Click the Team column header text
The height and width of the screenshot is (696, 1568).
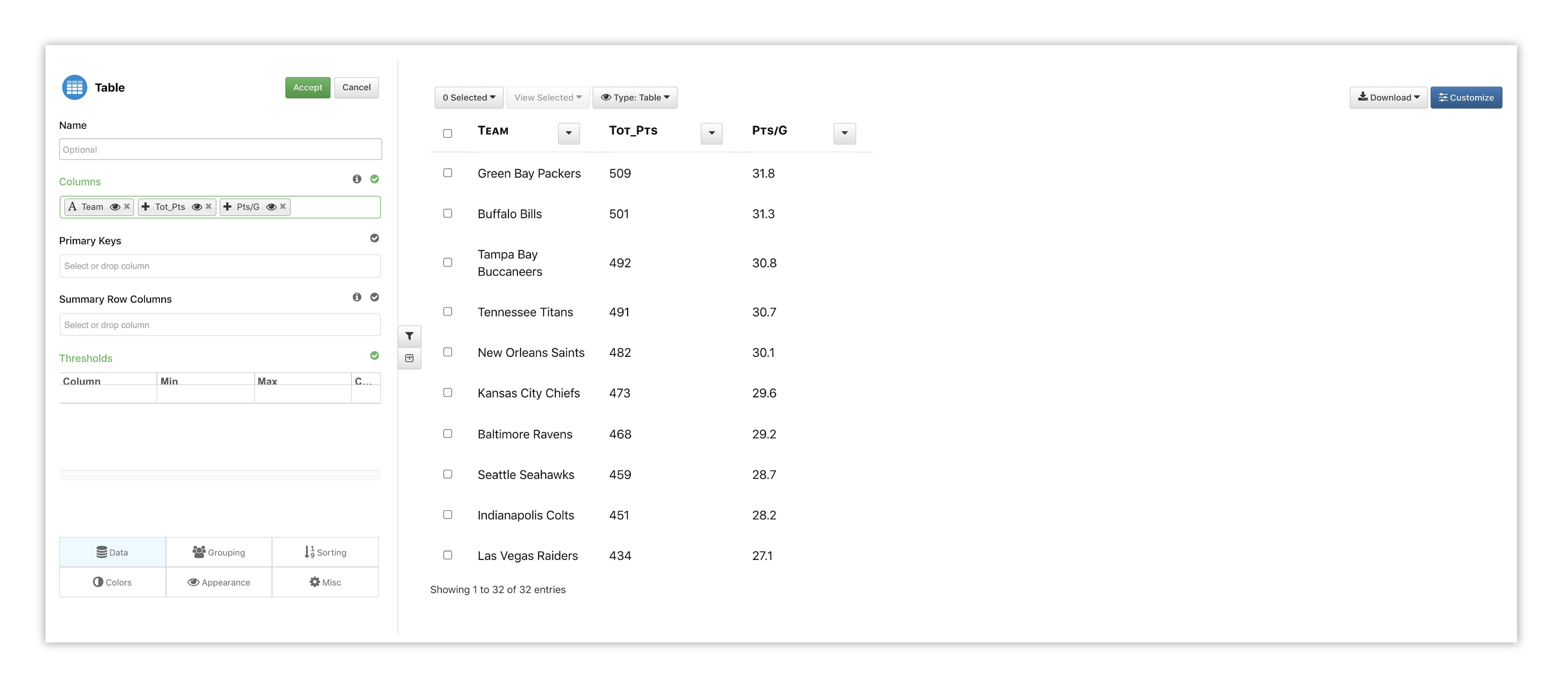click(x=493, y=130)
